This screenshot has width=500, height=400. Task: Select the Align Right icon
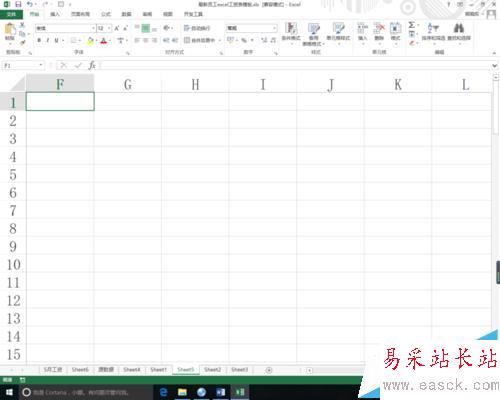(154, 40)
